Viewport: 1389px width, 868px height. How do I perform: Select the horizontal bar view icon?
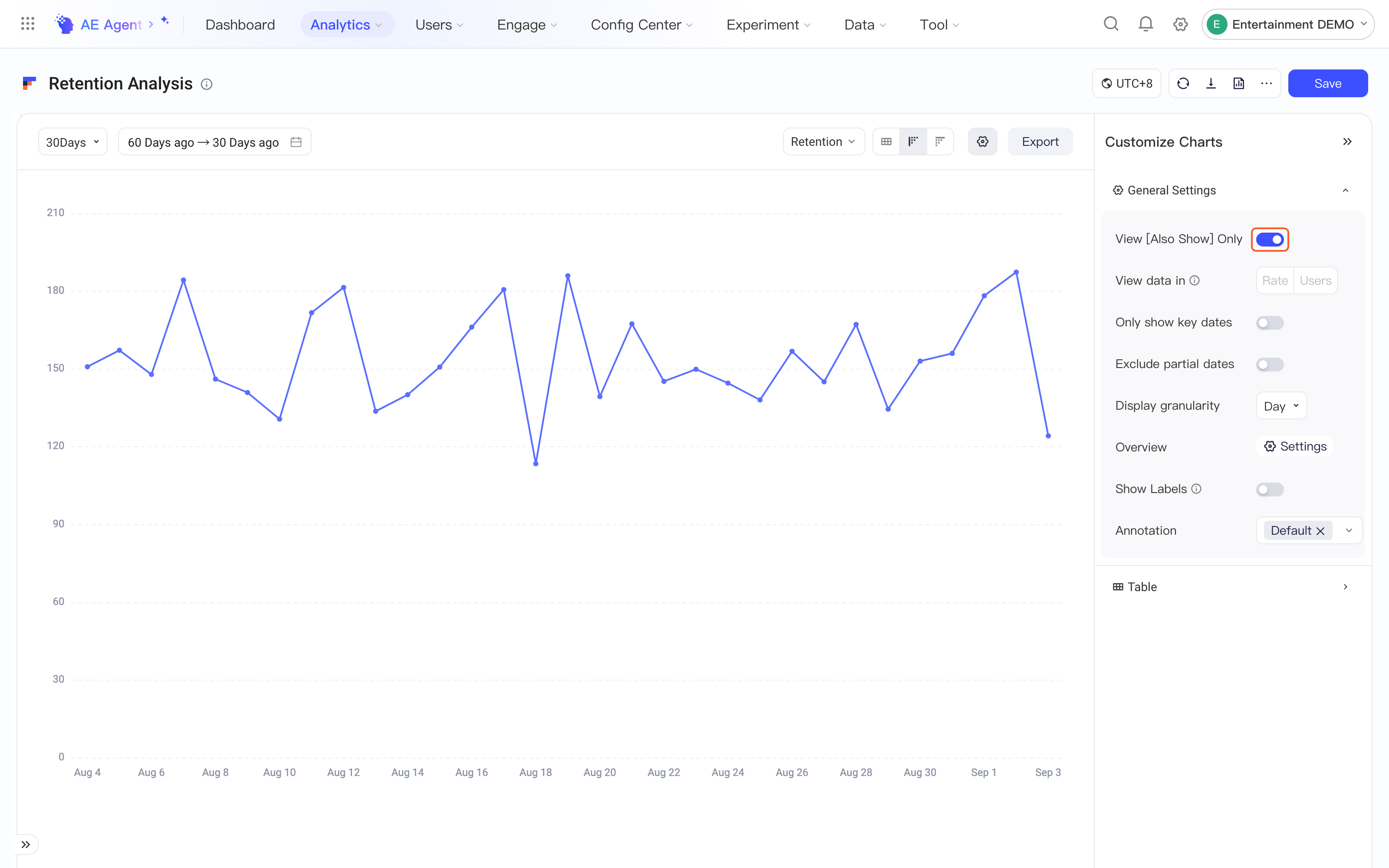(940, 142)
